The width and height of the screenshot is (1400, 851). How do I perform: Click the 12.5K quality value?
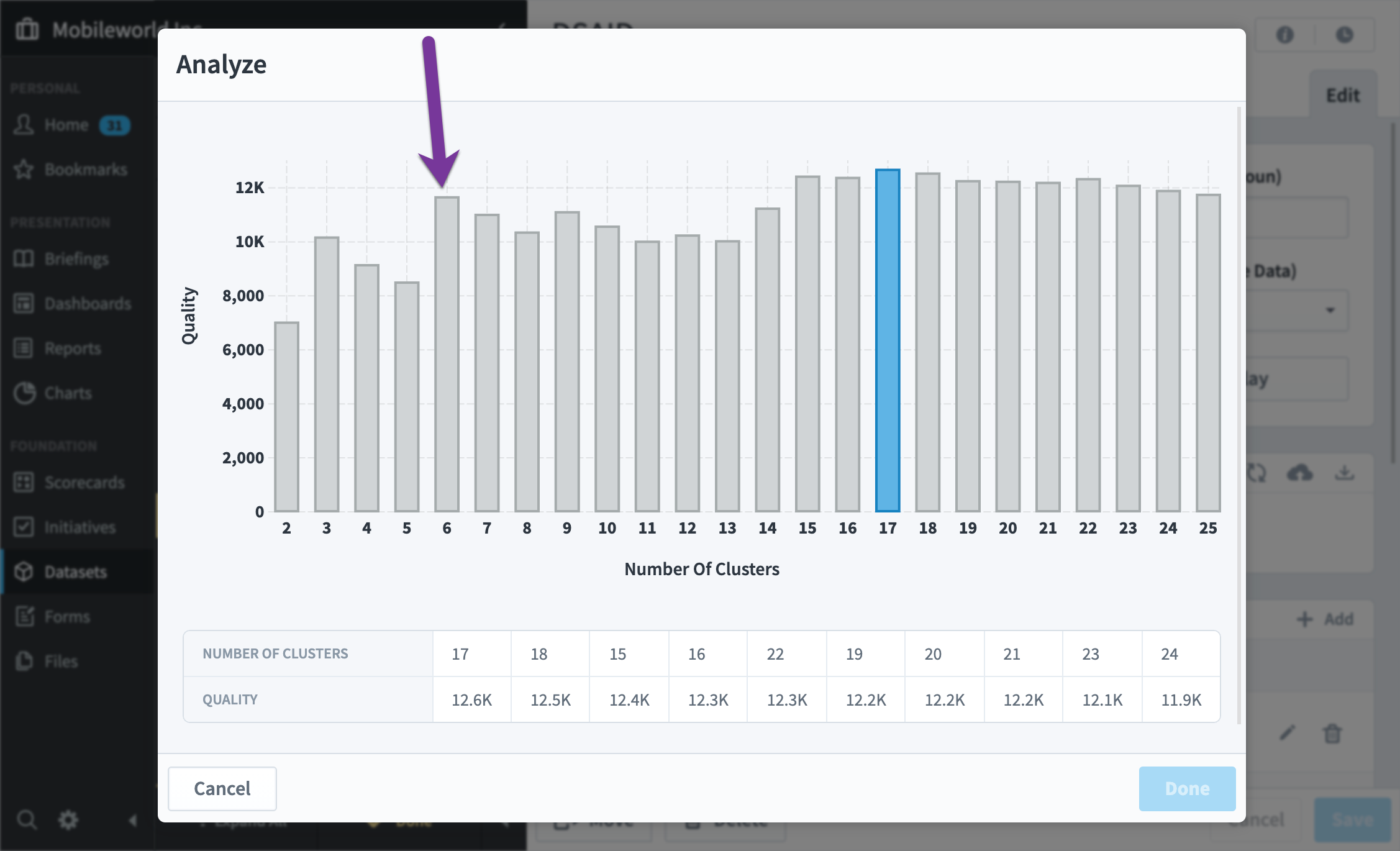point(550,699)
